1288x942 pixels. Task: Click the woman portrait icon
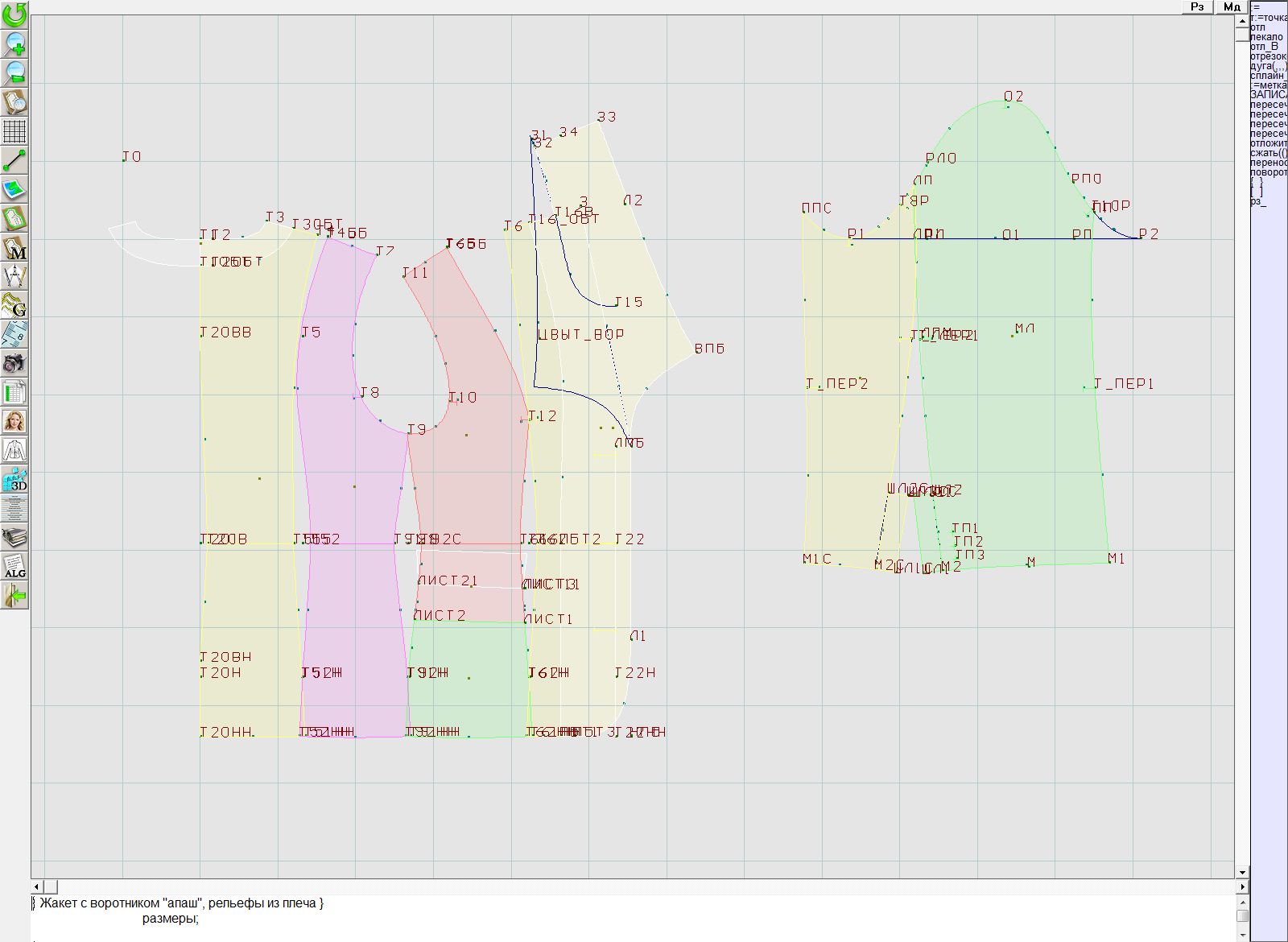pos(14,421)
